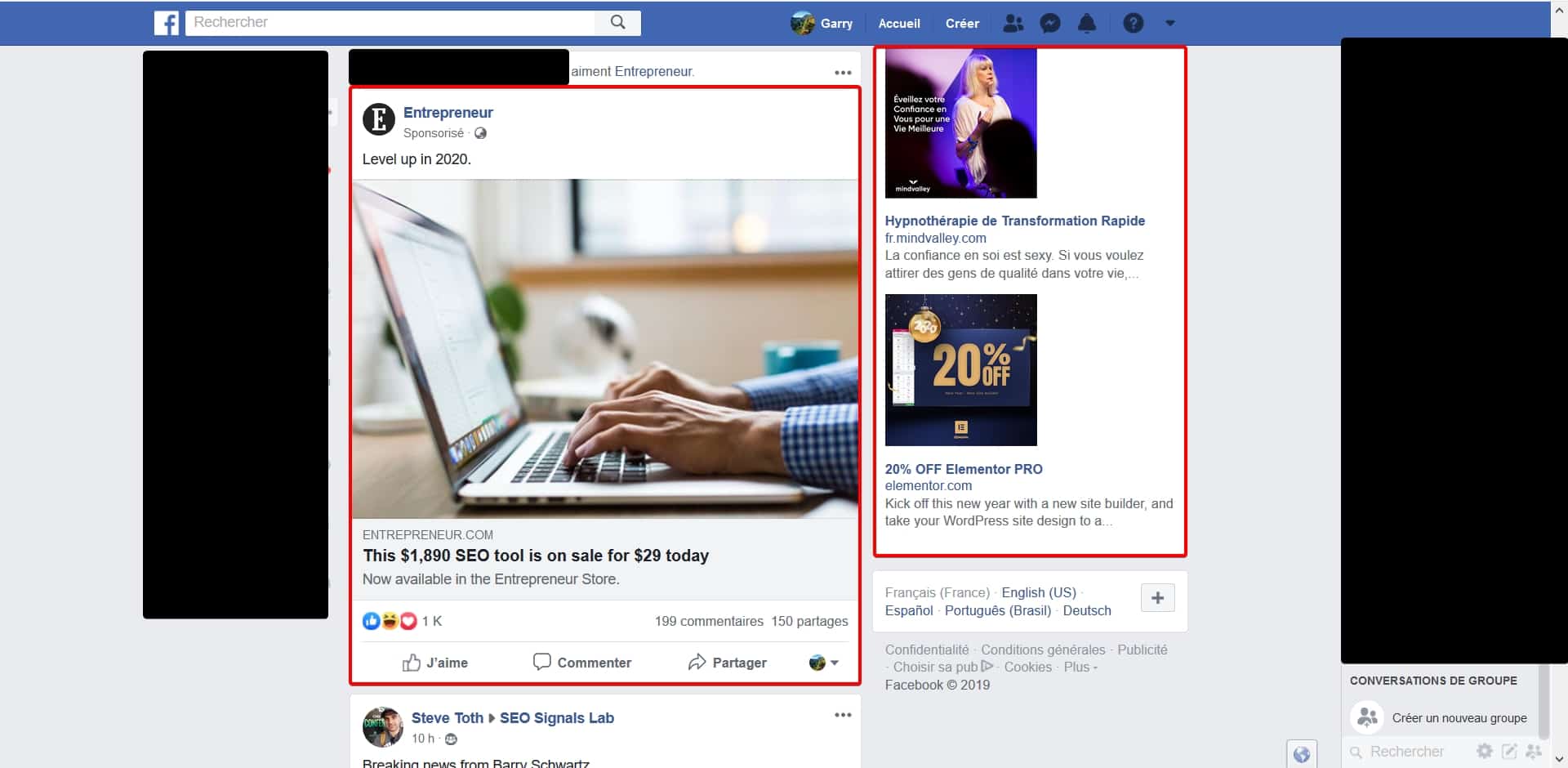1568x768 pixels.
Task: Open the notifications bell
Action: [x=1087, y=24]
